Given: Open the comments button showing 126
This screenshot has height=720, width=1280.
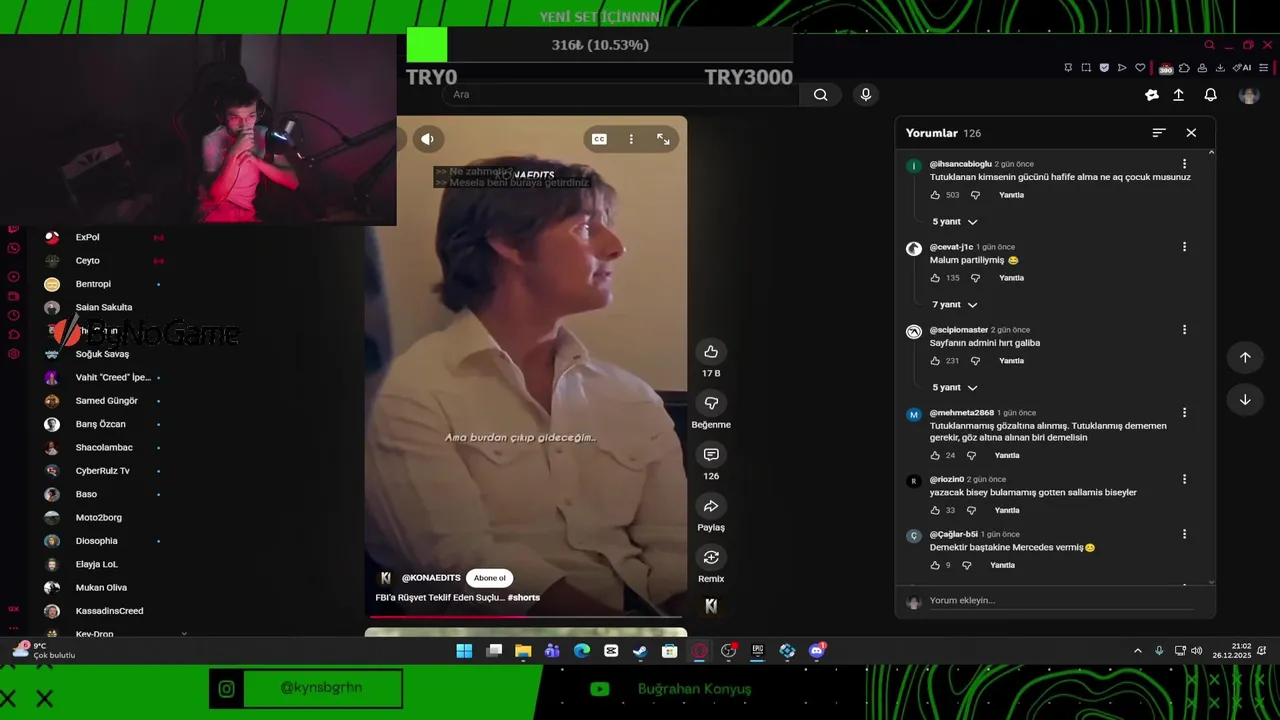Looking at the screenshot, I should click(x=711, y=454).
